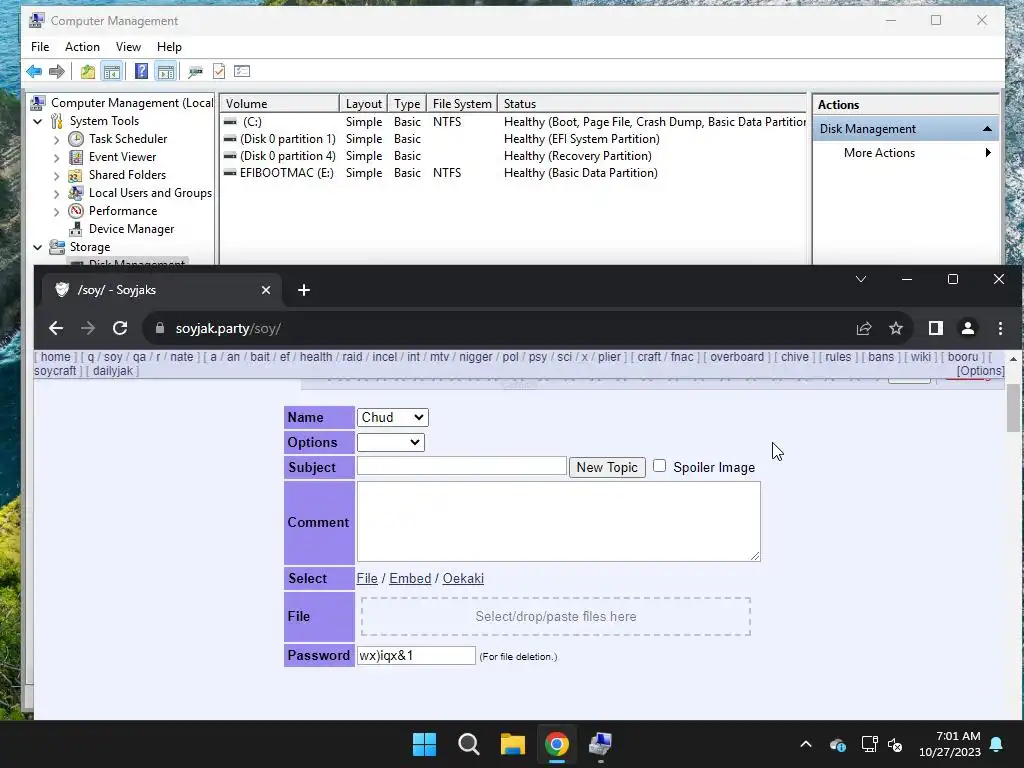Screen dimensions: 1024x768
Task: Click the Oekaki link
Action: tap(463, 579)
